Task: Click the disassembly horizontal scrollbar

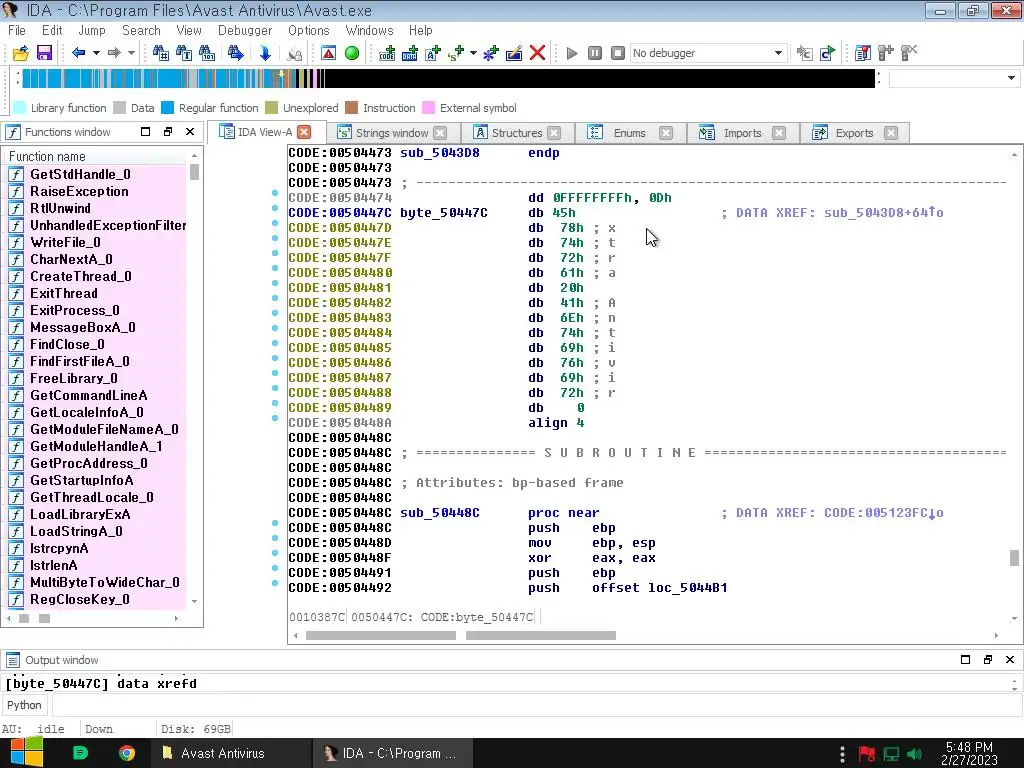Action: point(645,635)
